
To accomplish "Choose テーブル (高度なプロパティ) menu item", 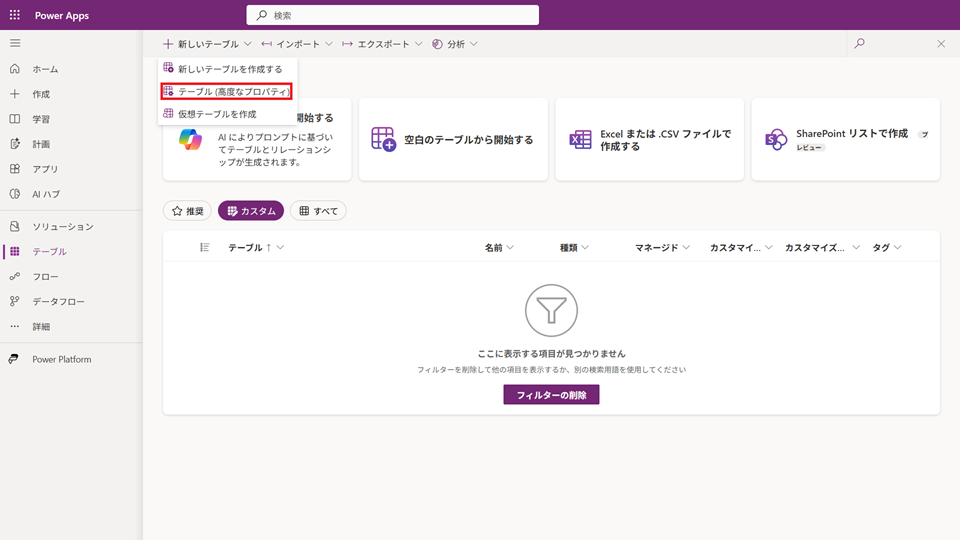I will click(227, 91).
